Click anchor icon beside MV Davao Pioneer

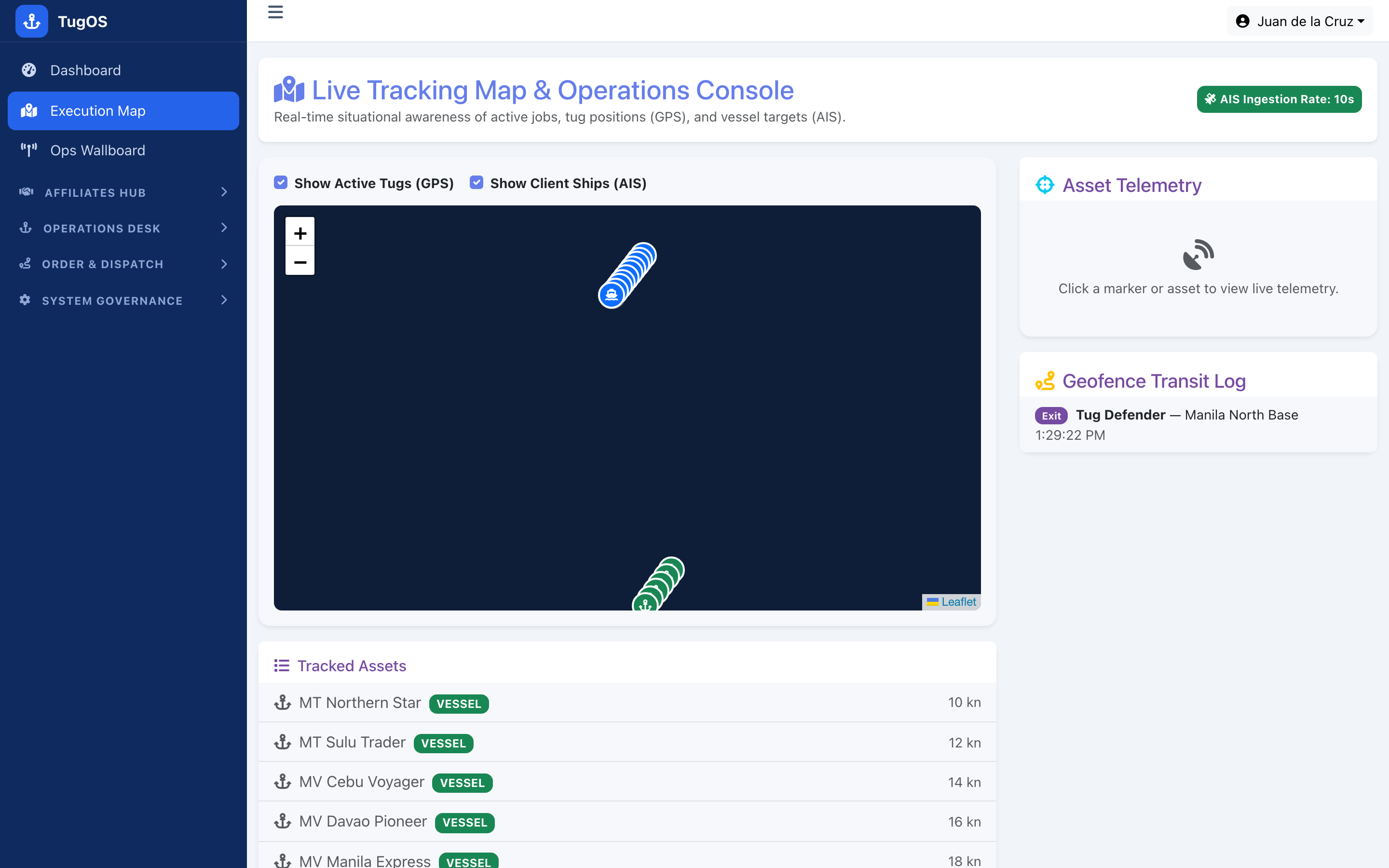pos(283,821)
